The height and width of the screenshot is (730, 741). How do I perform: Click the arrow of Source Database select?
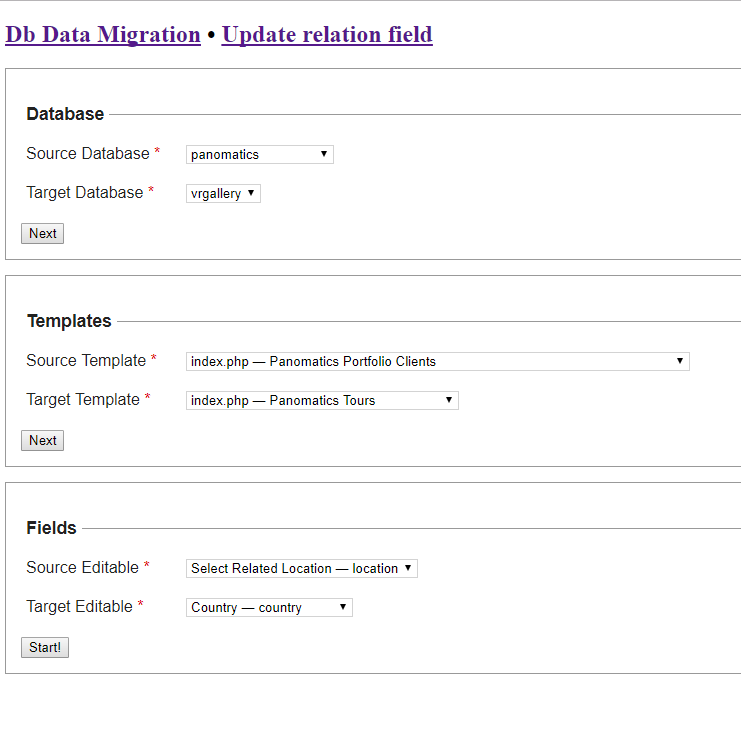[324, 154]
